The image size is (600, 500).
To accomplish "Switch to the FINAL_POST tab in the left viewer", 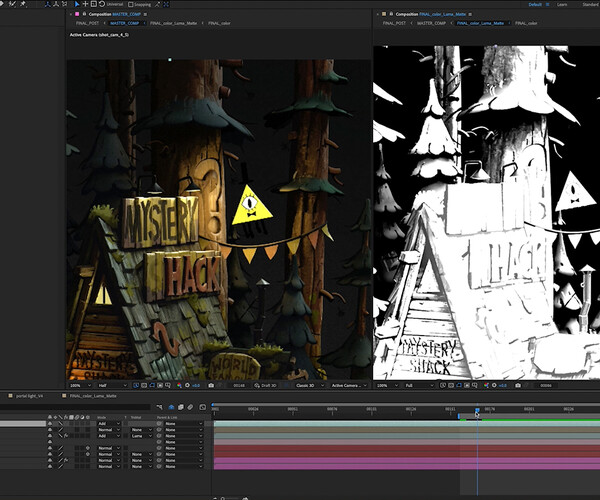I will tap(87, 22).
